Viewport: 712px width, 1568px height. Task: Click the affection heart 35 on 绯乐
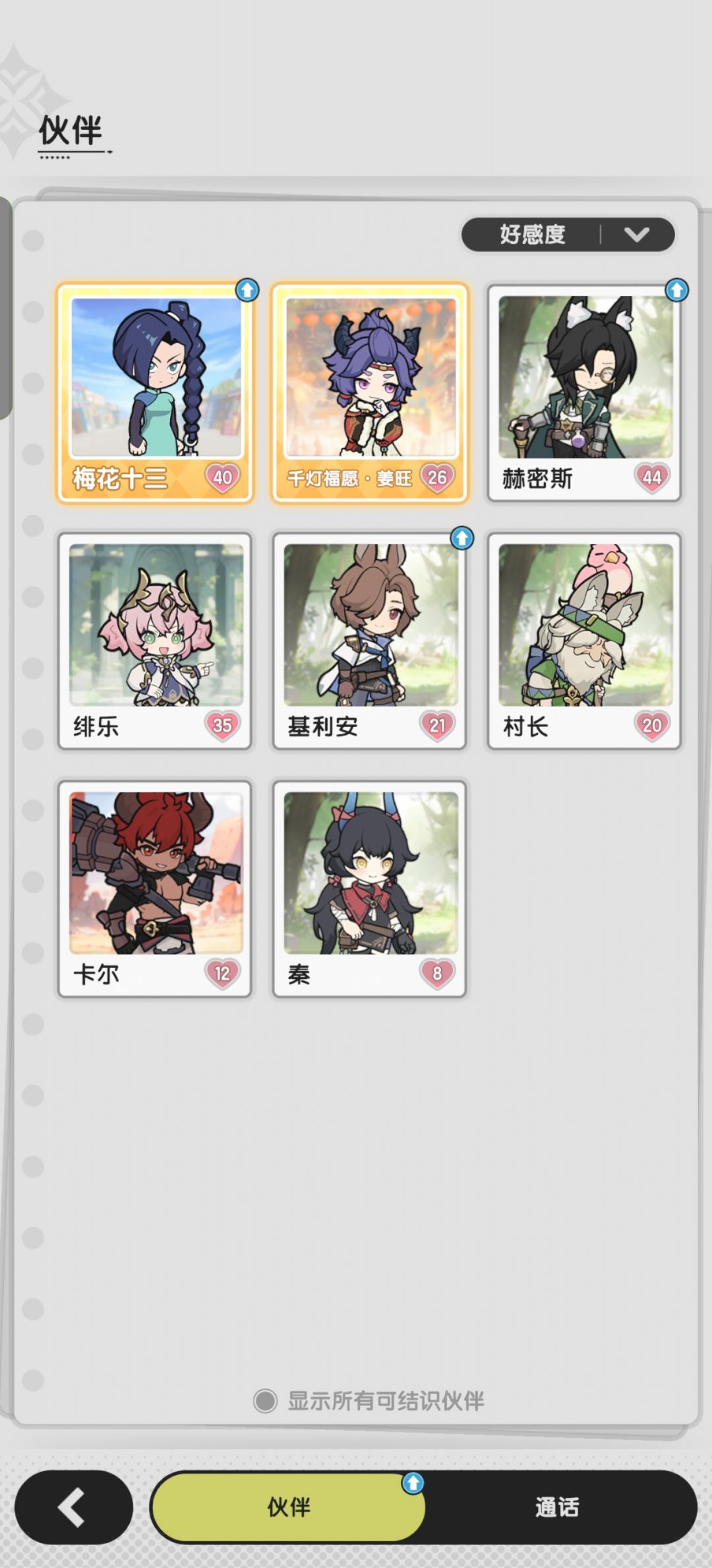(x=222, y=725)
